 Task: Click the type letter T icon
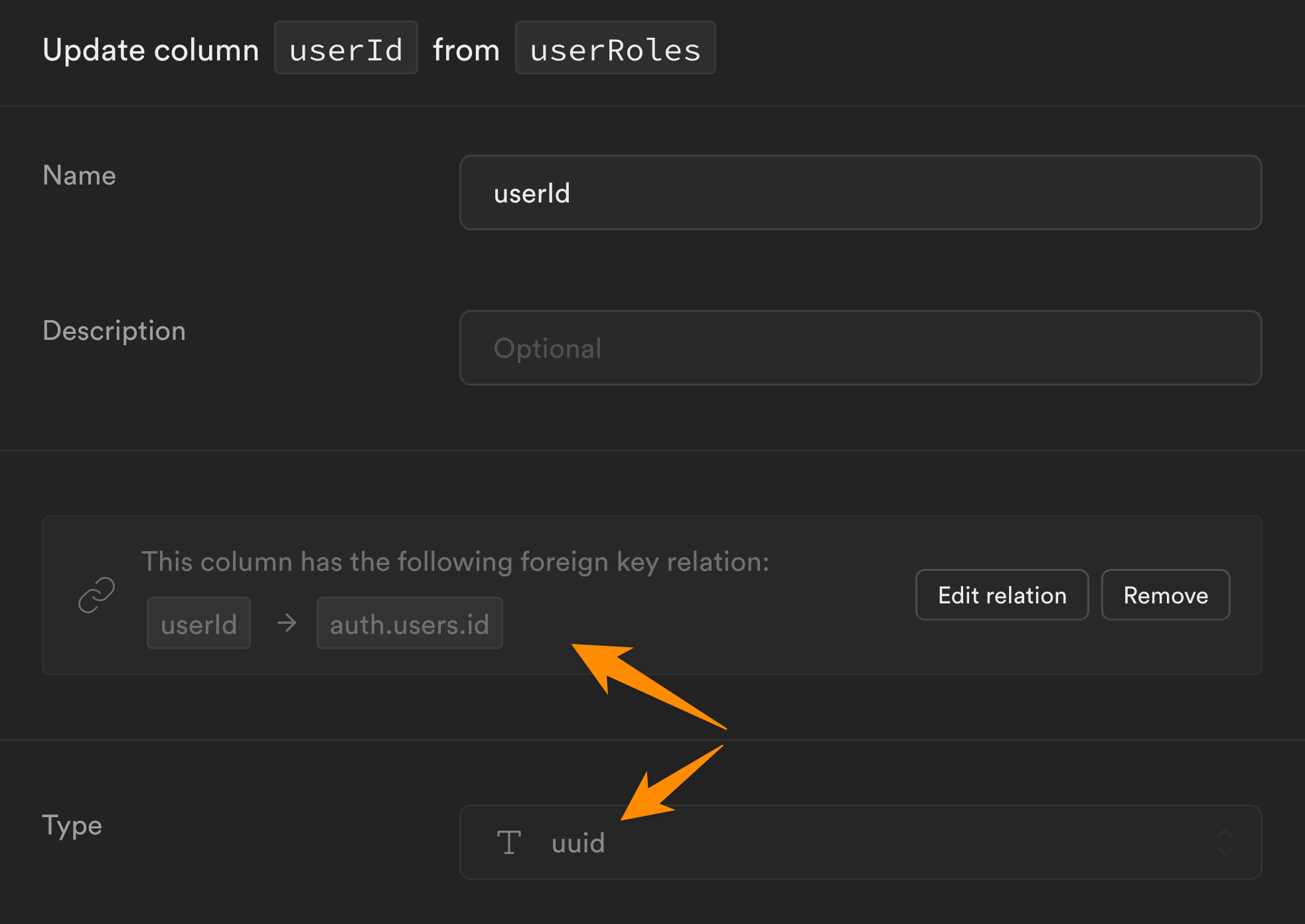coord(508,842)
